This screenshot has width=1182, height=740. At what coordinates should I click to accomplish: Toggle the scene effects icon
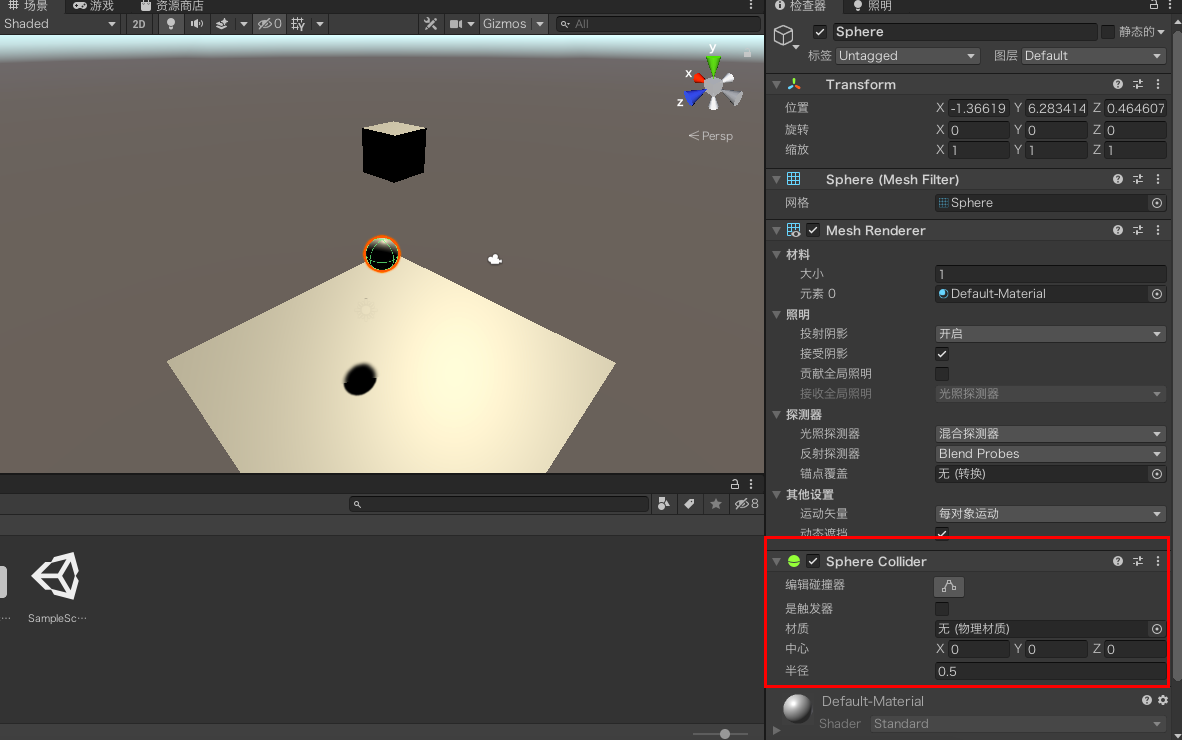click(x=221, y=24)
